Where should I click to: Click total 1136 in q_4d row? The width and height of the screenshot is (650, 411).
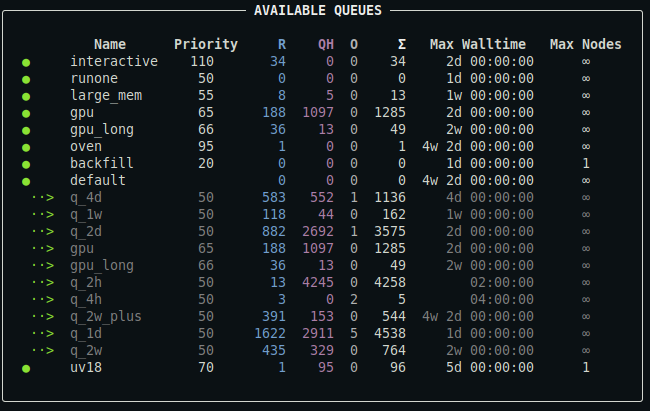(x=390, y=197)
